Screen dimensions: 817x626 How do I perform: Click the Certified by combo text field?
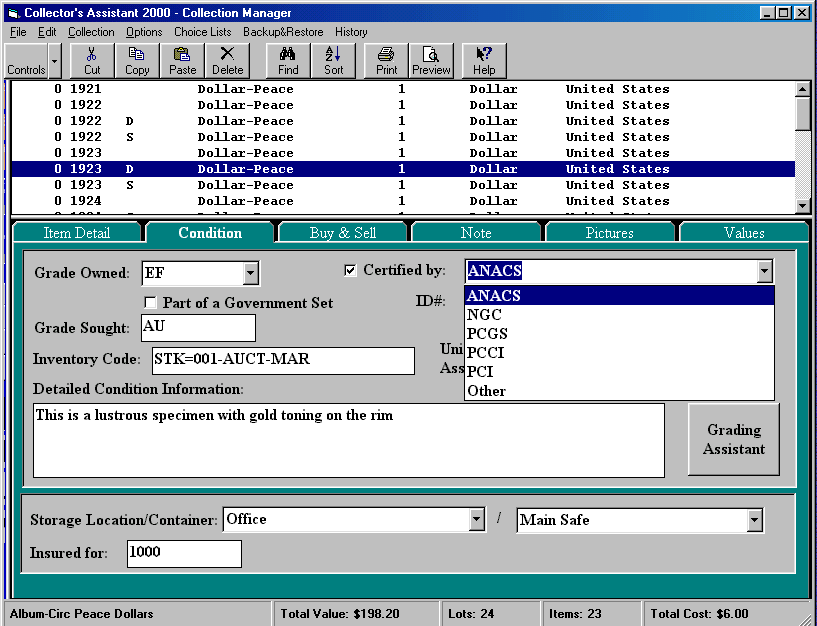coord(611,271)
